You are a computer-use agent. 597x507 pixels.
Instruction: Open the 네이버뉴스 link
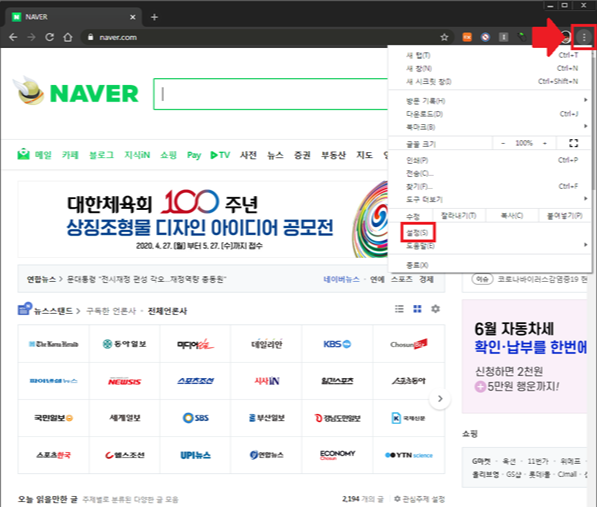[x=342, y=279]
